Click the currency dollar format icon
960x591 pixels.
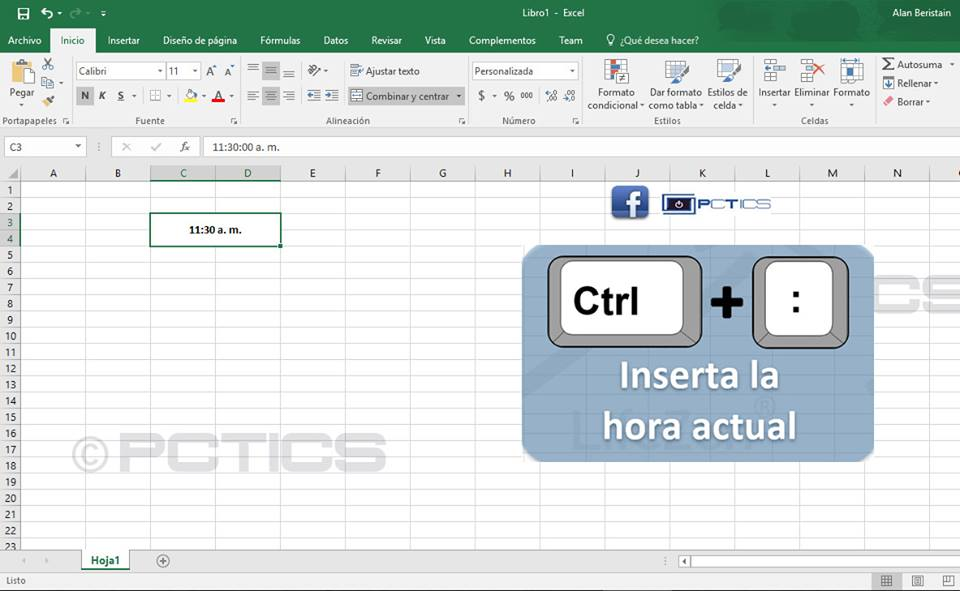click(x=482, y=96)
